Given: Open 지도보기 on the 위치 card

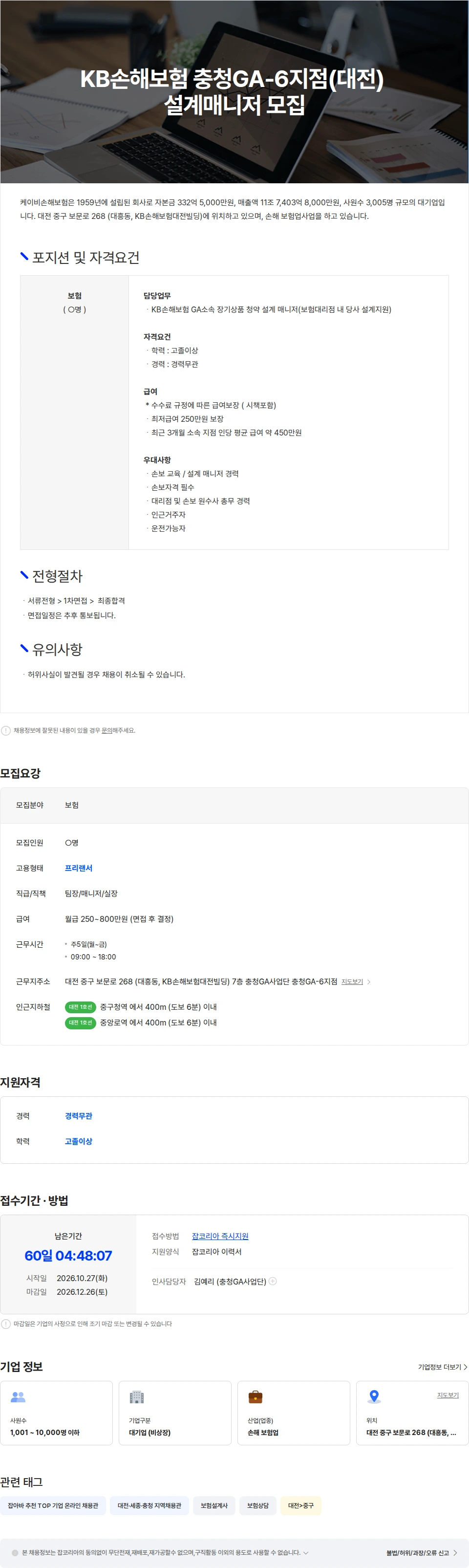Looking at the screenshot, I should pyautogui.click(x=448, y=1395).
